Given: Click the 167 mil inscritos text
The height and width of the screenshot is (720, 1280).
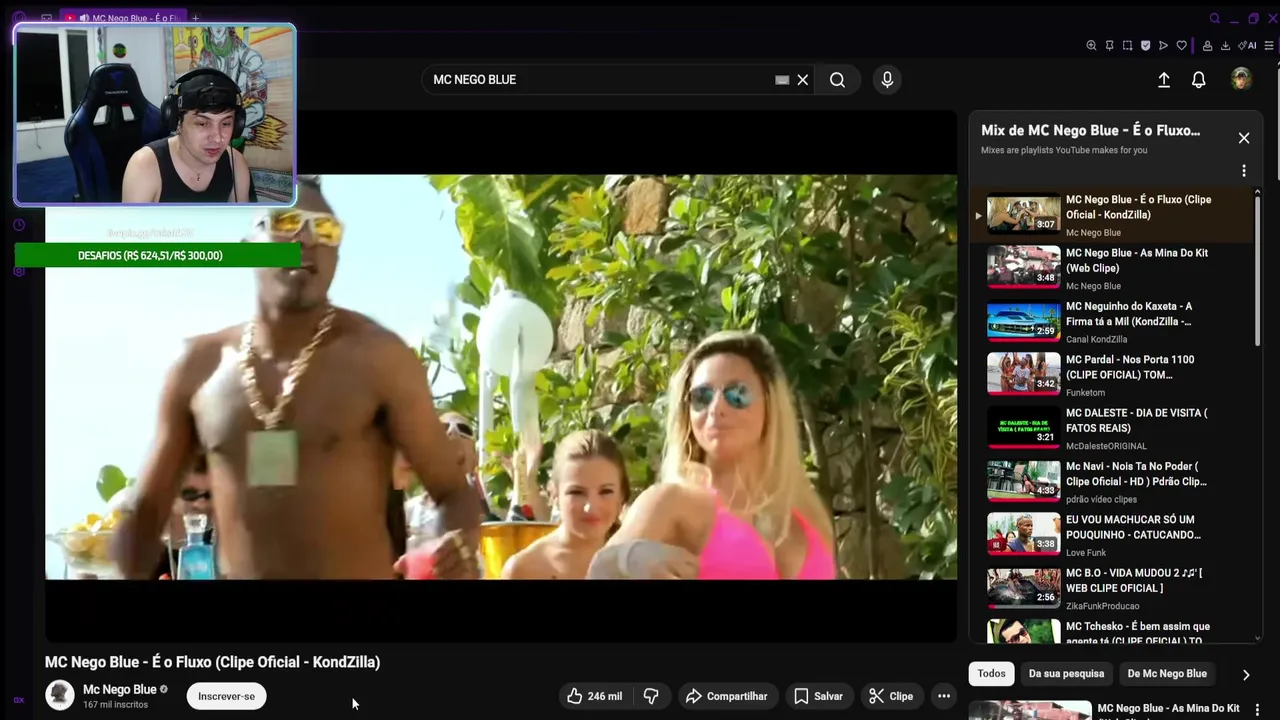Looking at the screenshot, I should tap(115, 705).
